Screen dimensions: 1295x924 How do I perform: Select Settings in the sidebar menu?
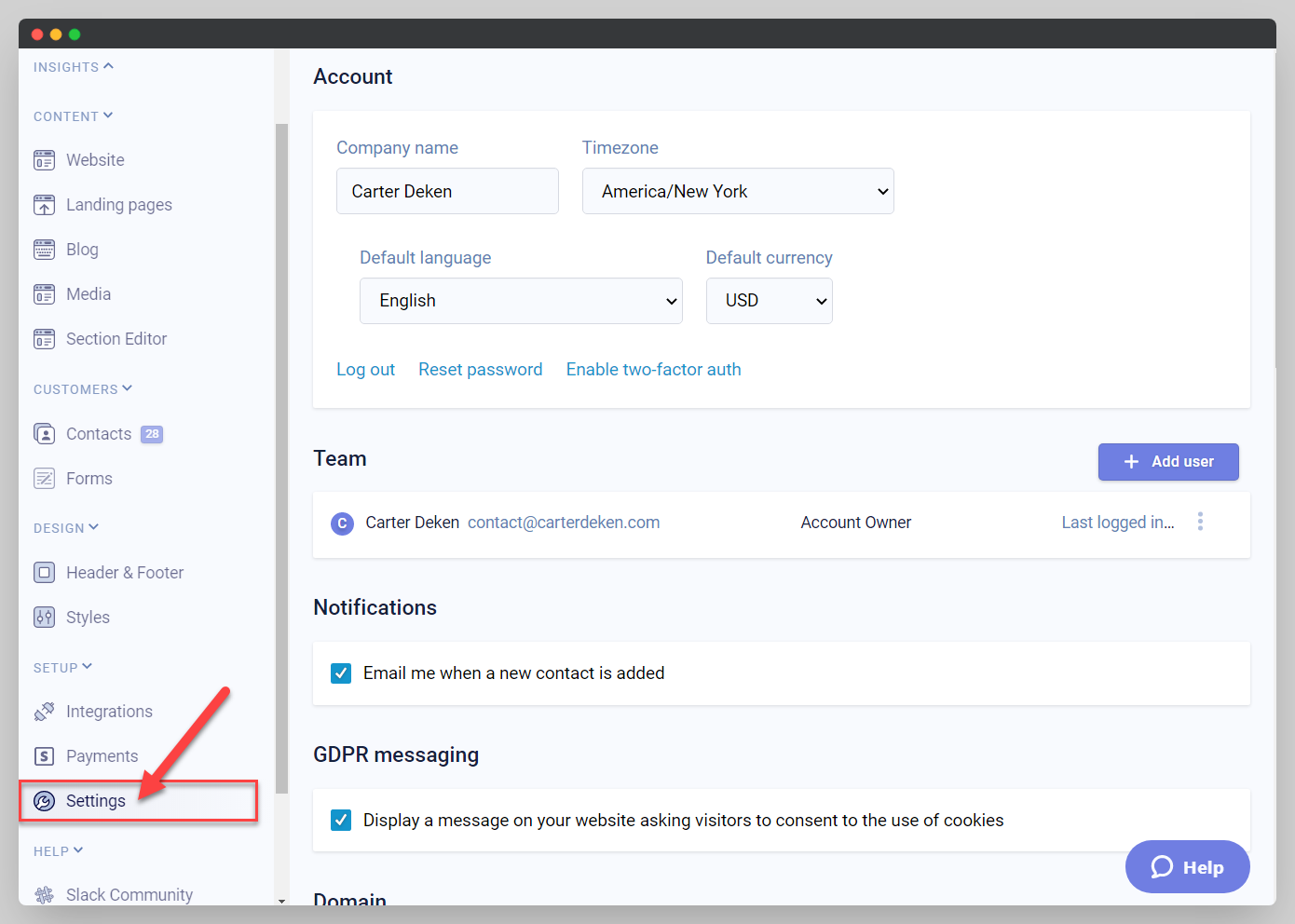95,801
